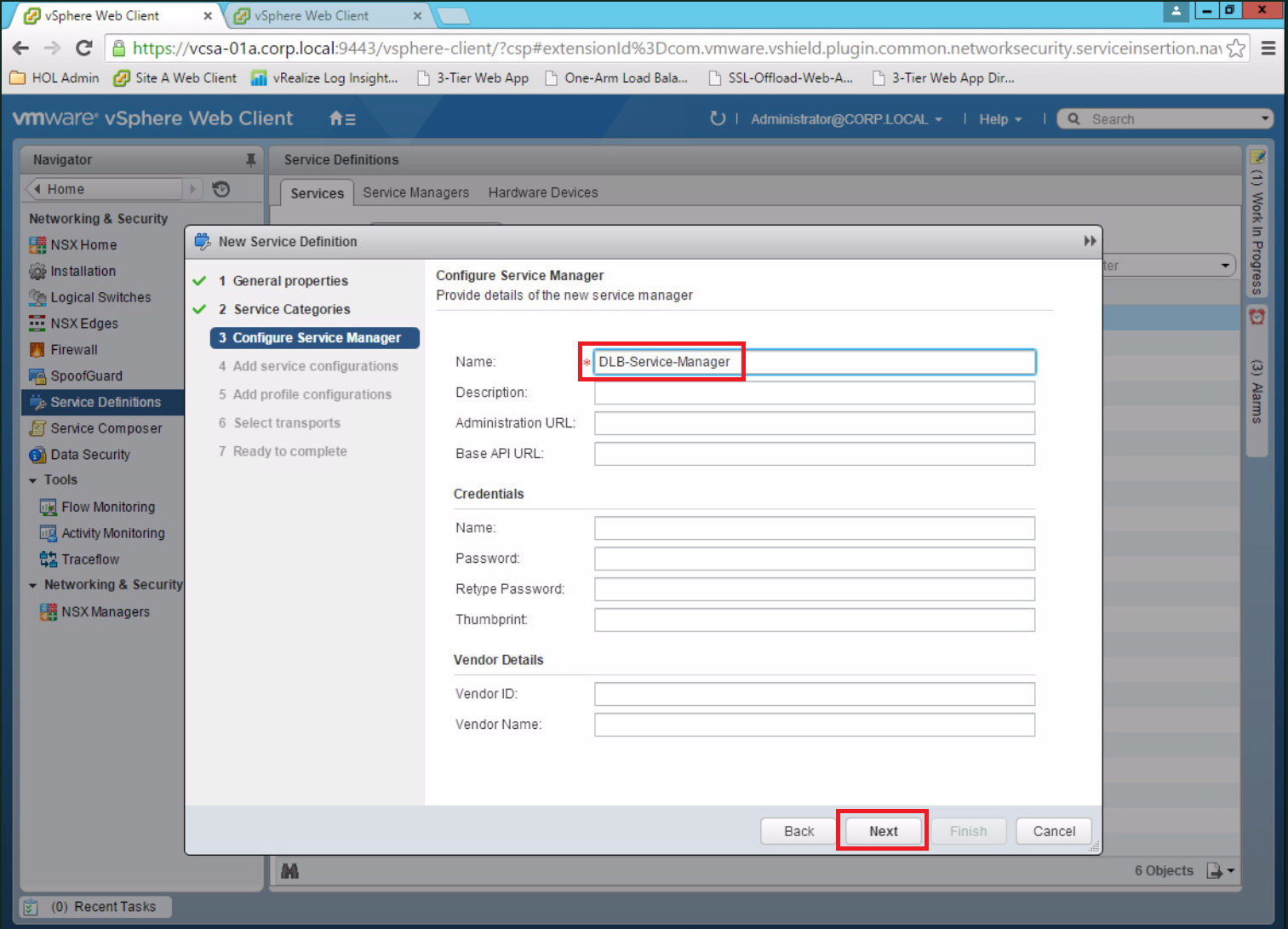The image size is (1288, 929).
Task: Open the HOL Admin bookmark
Action: click(x=54, y=77)
